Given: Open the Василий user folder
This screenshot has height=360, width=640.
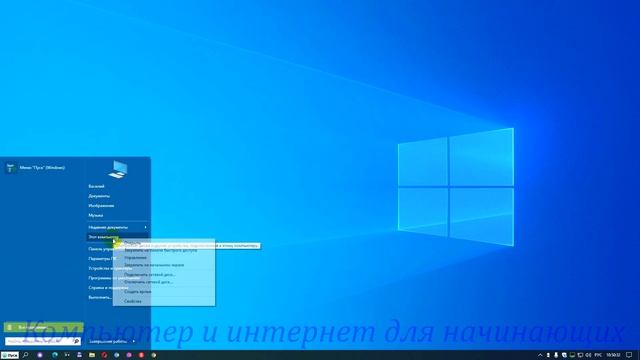Looking at the screenshot, I should pos(96,186).
